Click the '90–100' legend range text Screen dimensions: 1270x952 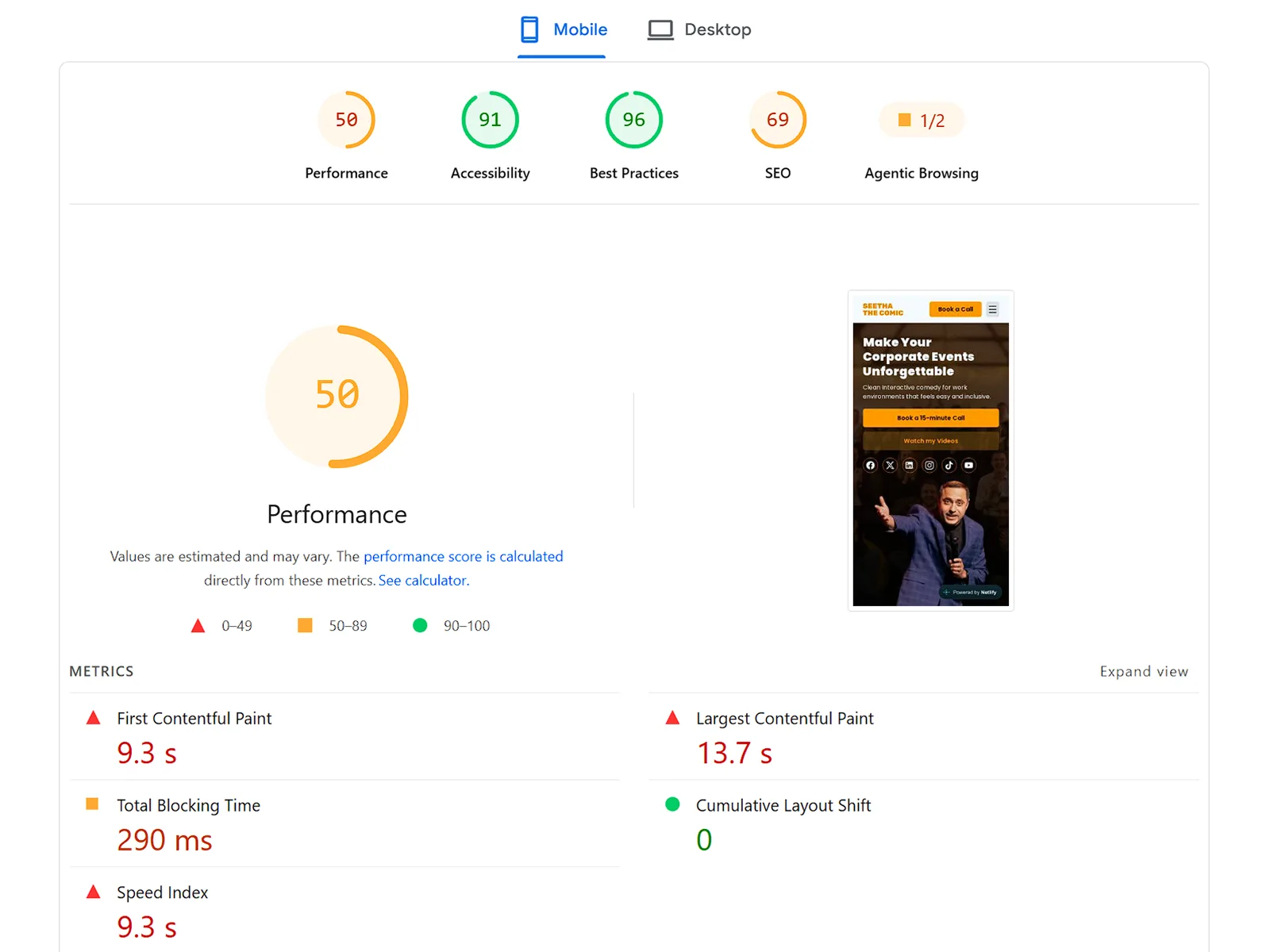[467, 626]
